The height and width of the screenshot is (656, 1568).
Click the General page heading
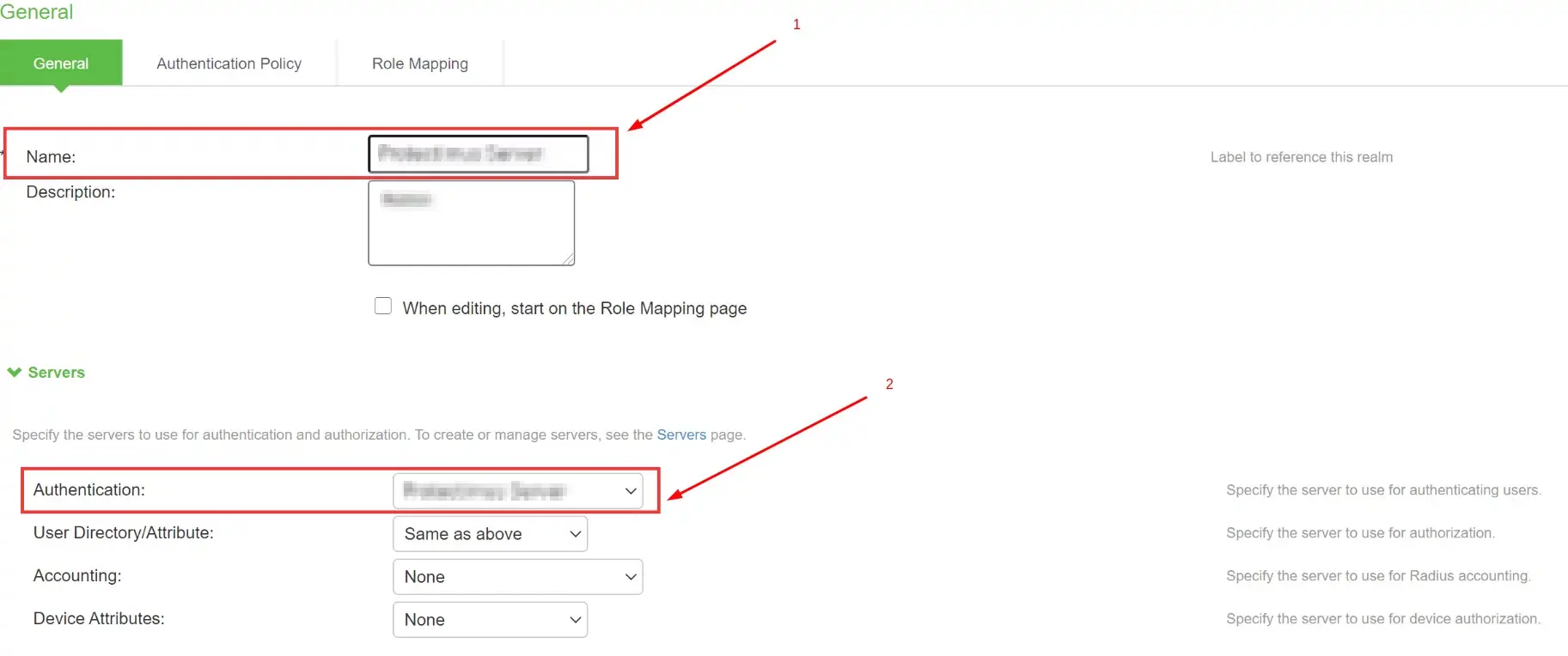point(37,12)
